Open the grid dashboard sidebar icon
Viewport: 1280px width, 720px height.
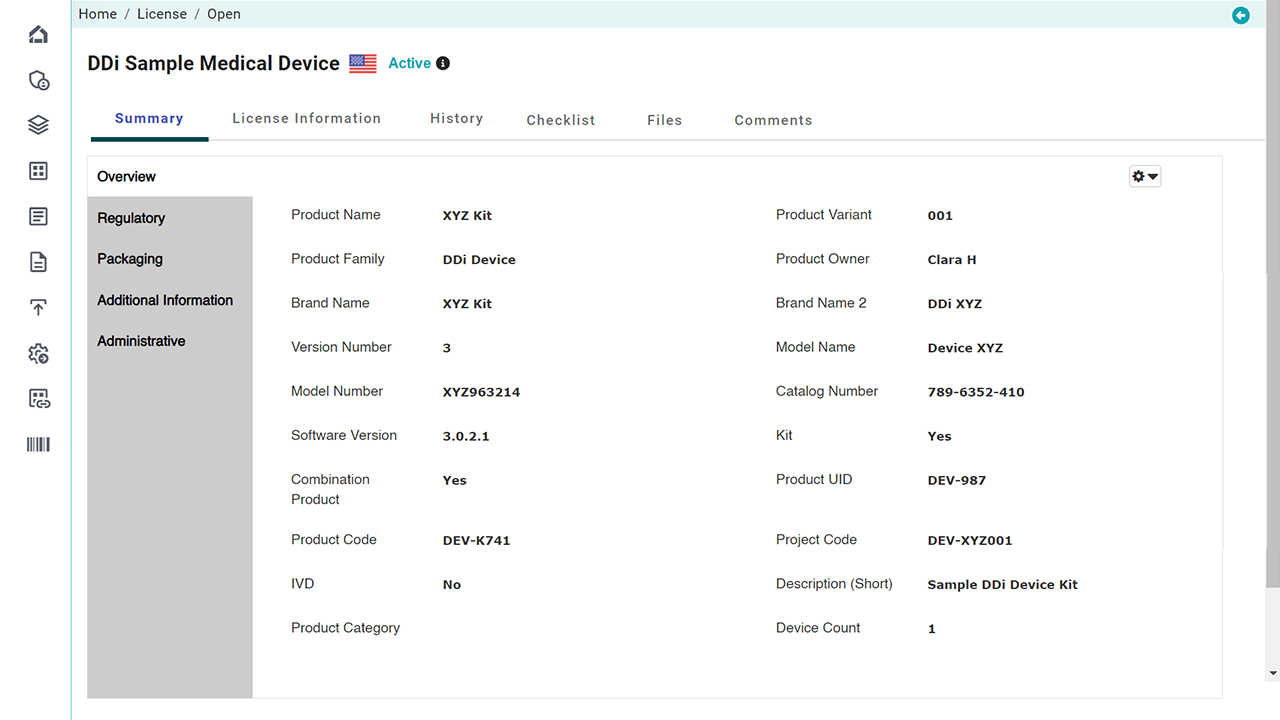(38, 171)
